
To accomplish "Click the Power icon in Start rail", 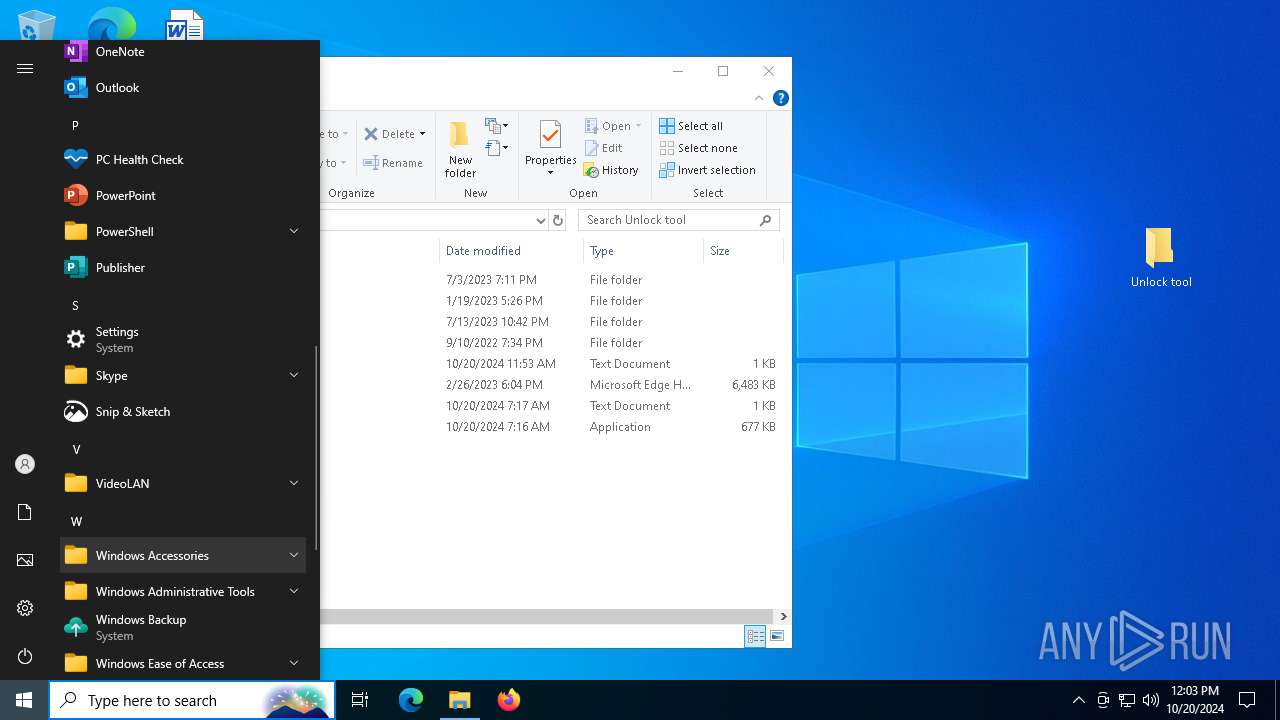I will pos(25,656).
